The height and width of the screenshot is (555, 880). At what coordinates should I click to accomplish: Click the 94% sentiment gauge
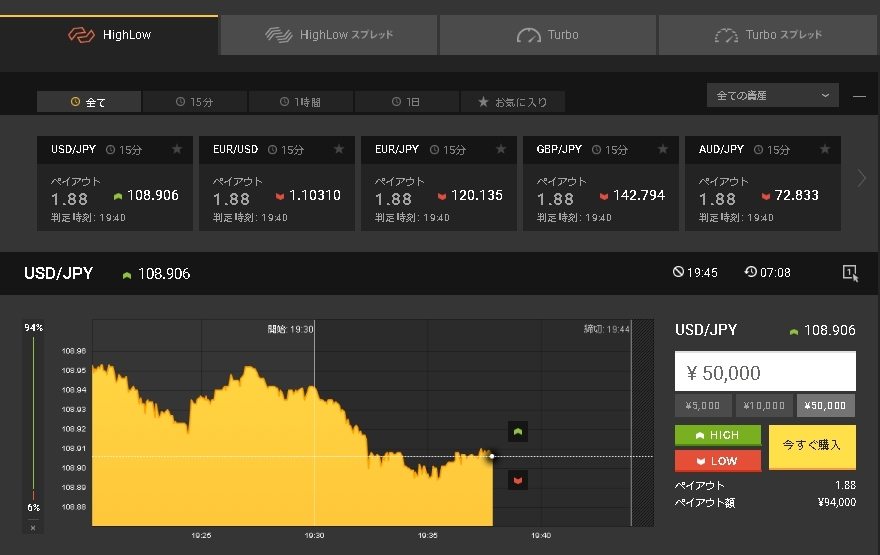click(x=34, y=328)
